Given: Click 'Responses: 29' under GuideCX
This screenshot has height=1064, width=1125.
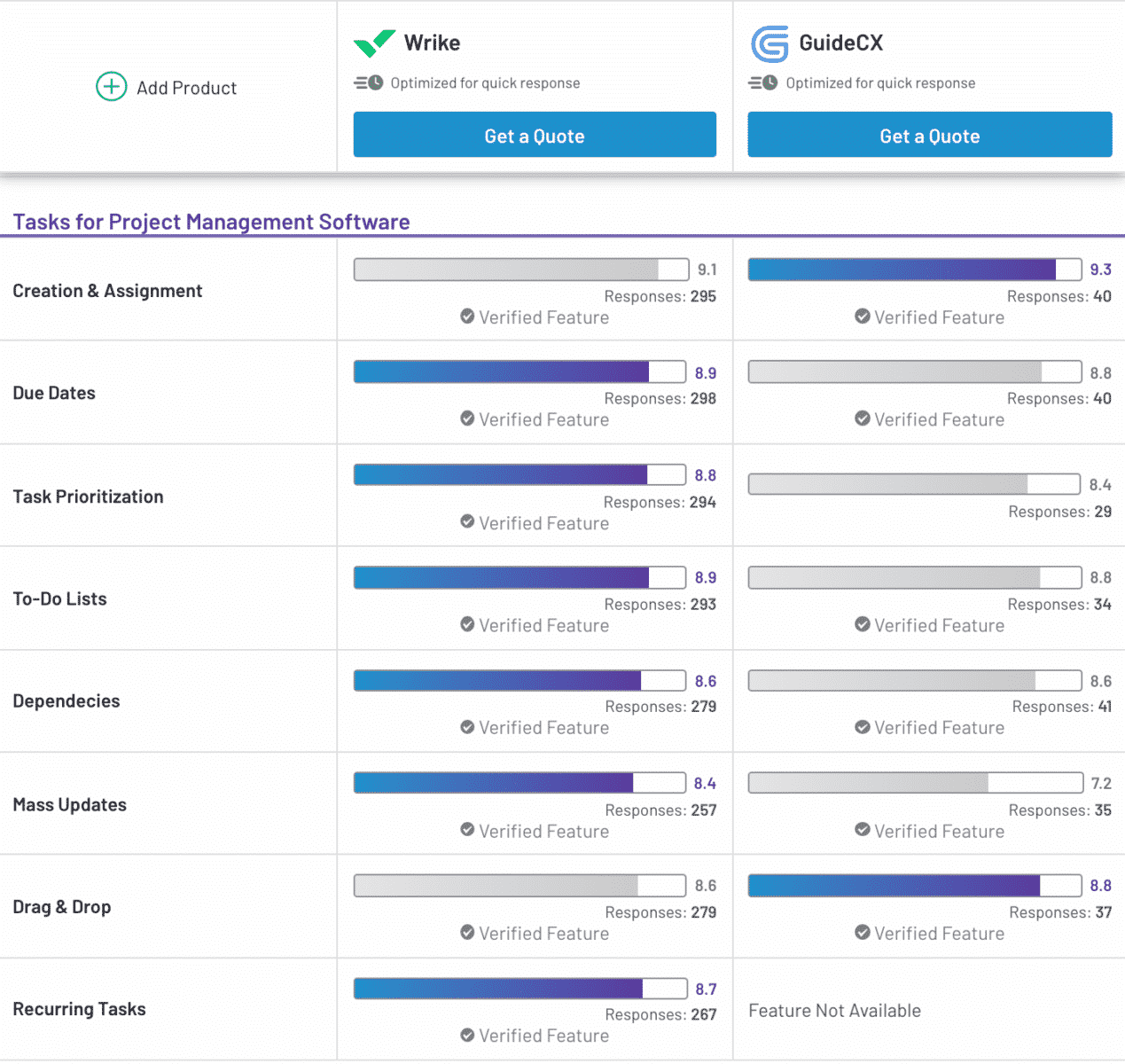Looking at the screenshot, I should 1060,512.
